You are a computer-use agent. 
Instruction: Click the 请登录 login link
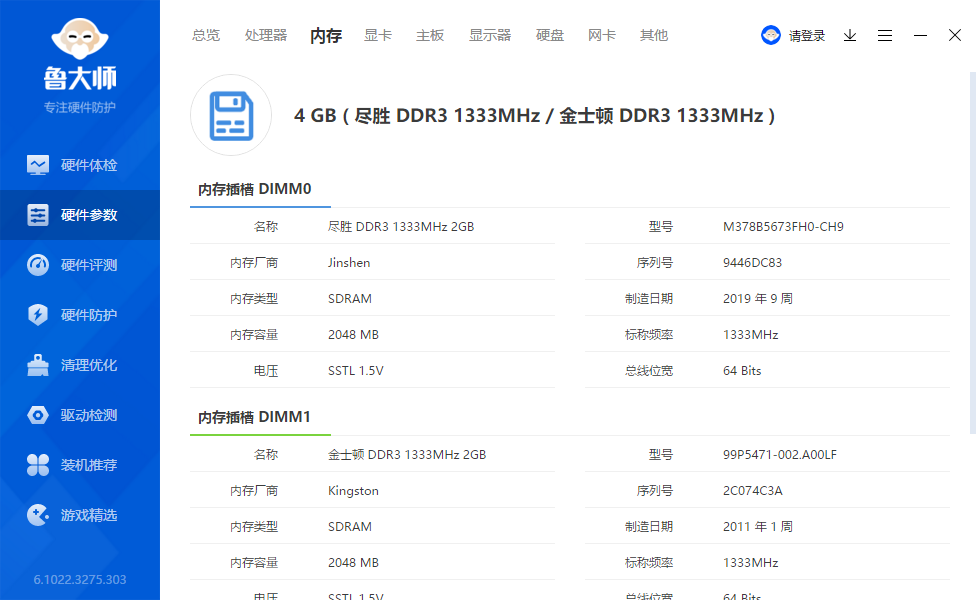807,36
